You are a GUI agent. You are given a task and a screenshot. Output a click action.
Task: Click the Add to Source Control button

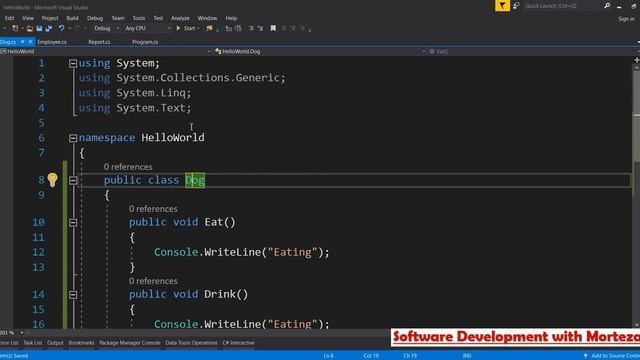click(611, 356)
